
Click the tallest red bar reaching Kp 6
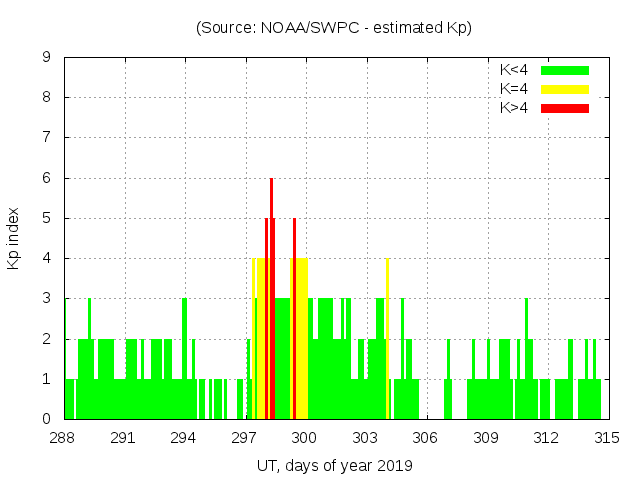click(x=271, y=300)
